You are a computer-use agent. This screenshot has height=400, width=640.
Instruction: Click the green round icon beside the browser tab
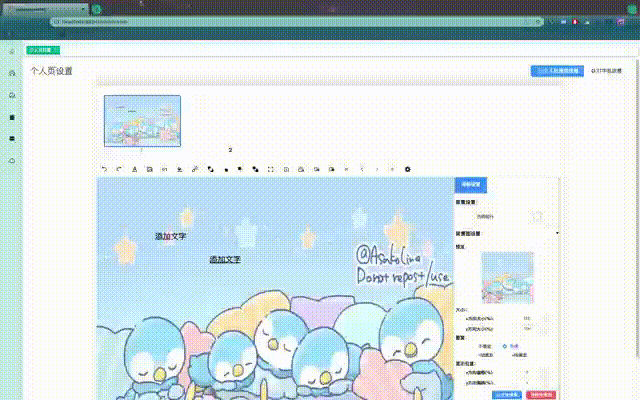click(x=96, y=9)
